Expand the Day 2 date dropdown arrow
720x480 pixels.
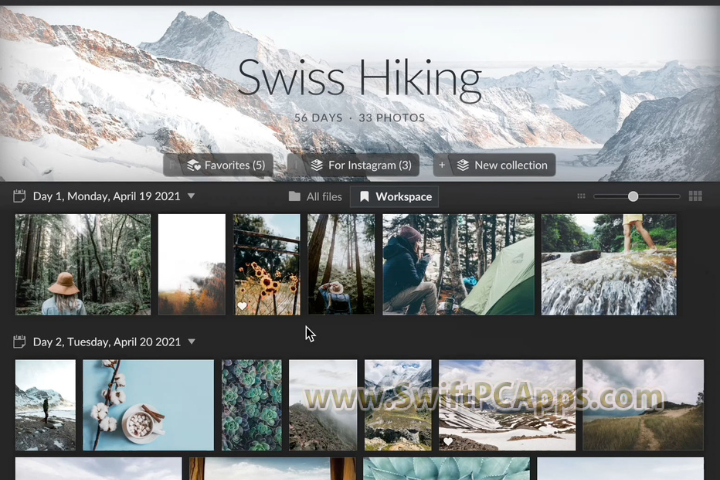pos(191,342)
